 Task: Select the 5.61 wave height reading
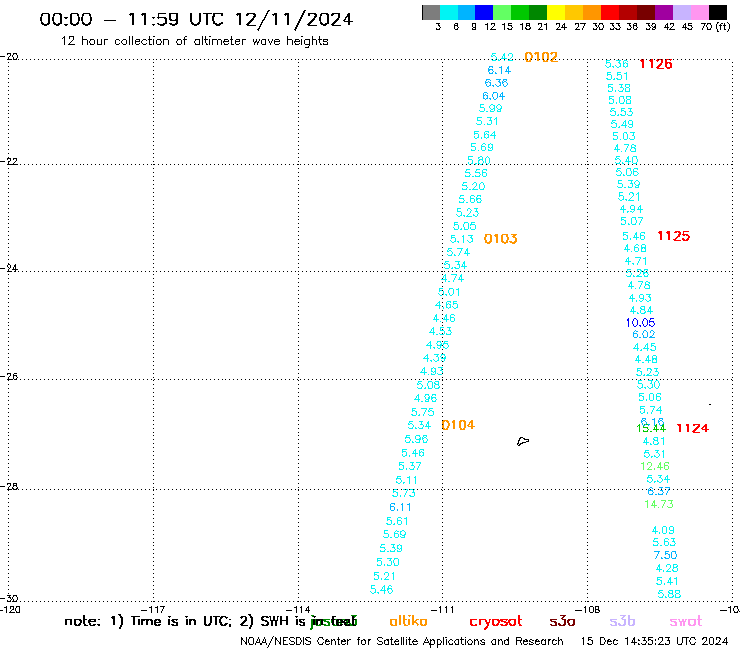397,522
